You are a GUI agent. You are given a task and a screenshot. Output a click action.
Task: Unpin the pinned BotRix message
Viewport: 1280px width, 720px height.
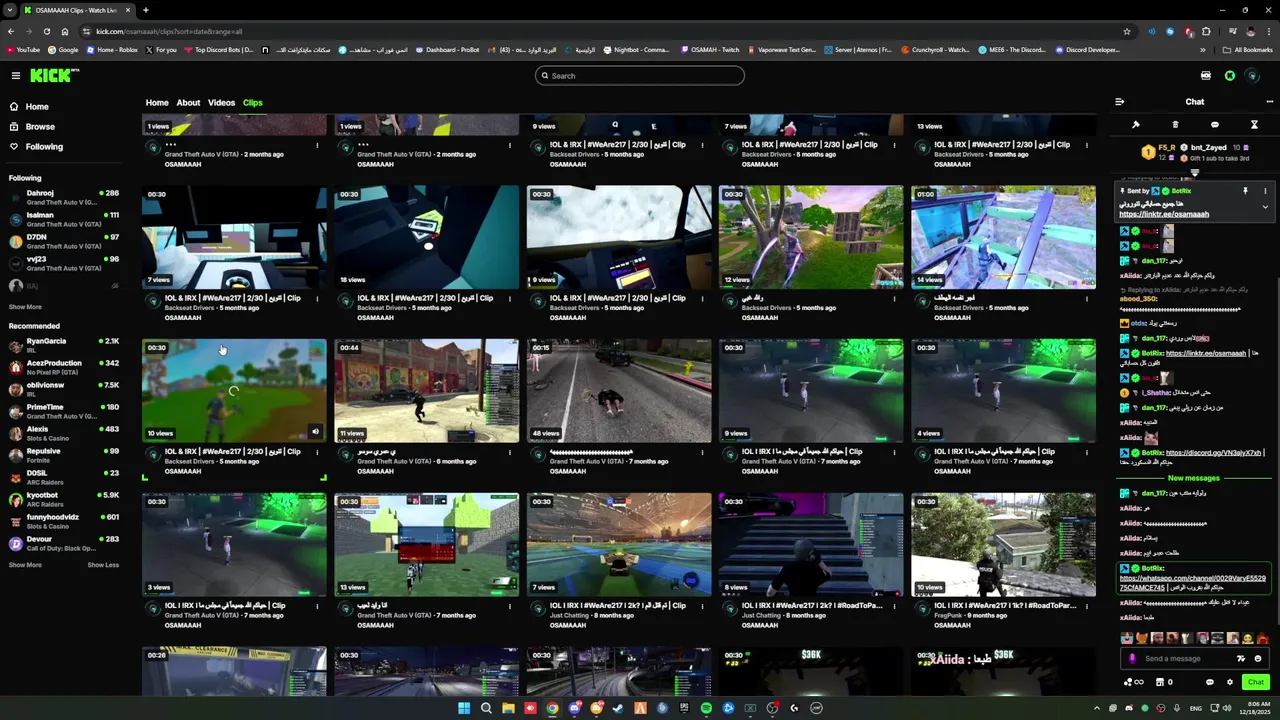coord(1245,191)
